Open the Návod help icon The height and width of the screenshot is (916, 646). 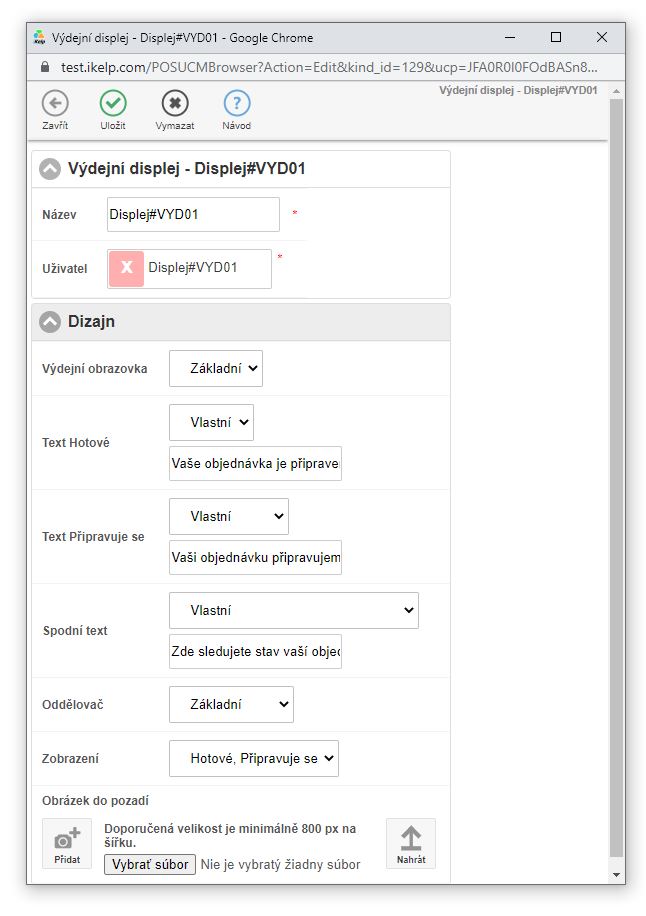point(237,103)
